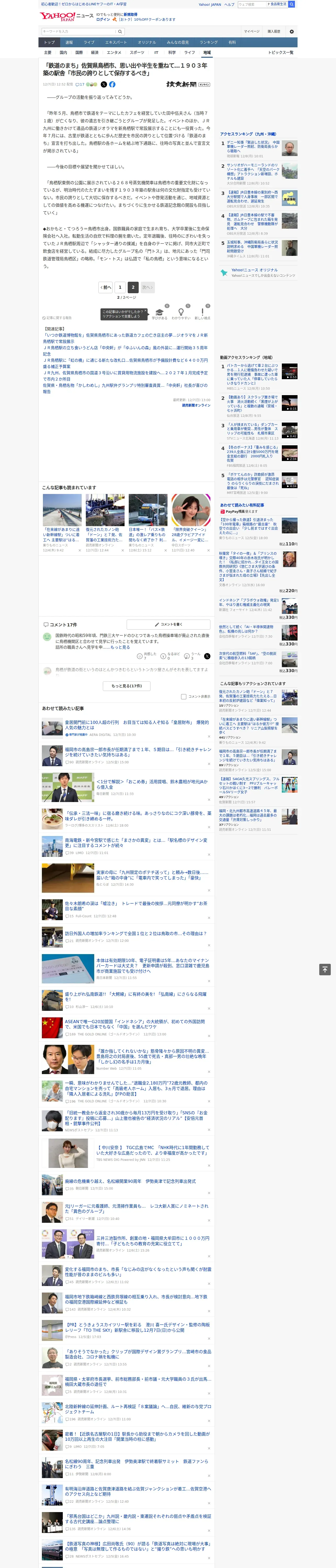Open the 読売新聞オンライン publisher logo
This screenshot has height=1568, width=336.
pos(188,85)
